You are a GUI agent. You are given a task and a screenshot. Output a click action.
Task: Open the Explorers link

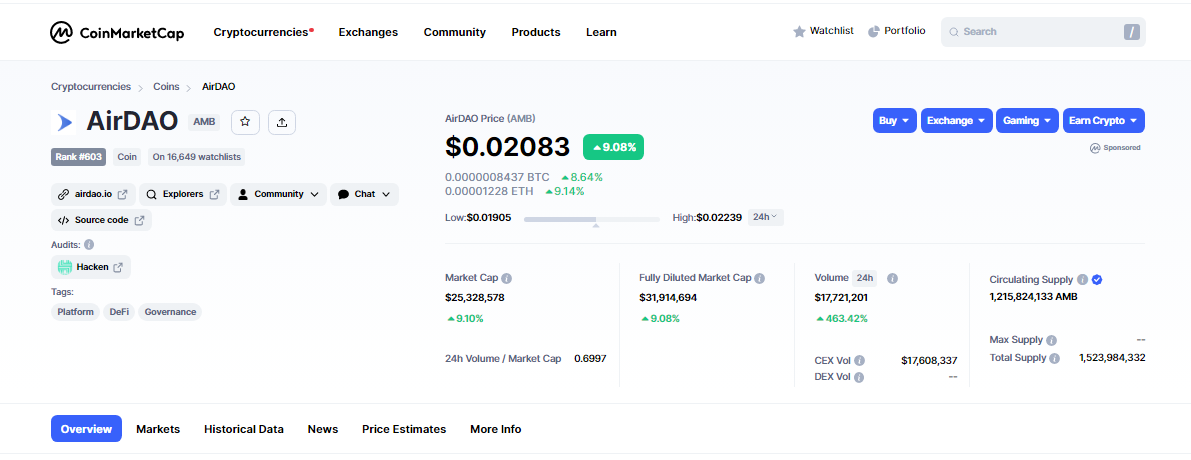pyautogui.click(x=183, y=194)
